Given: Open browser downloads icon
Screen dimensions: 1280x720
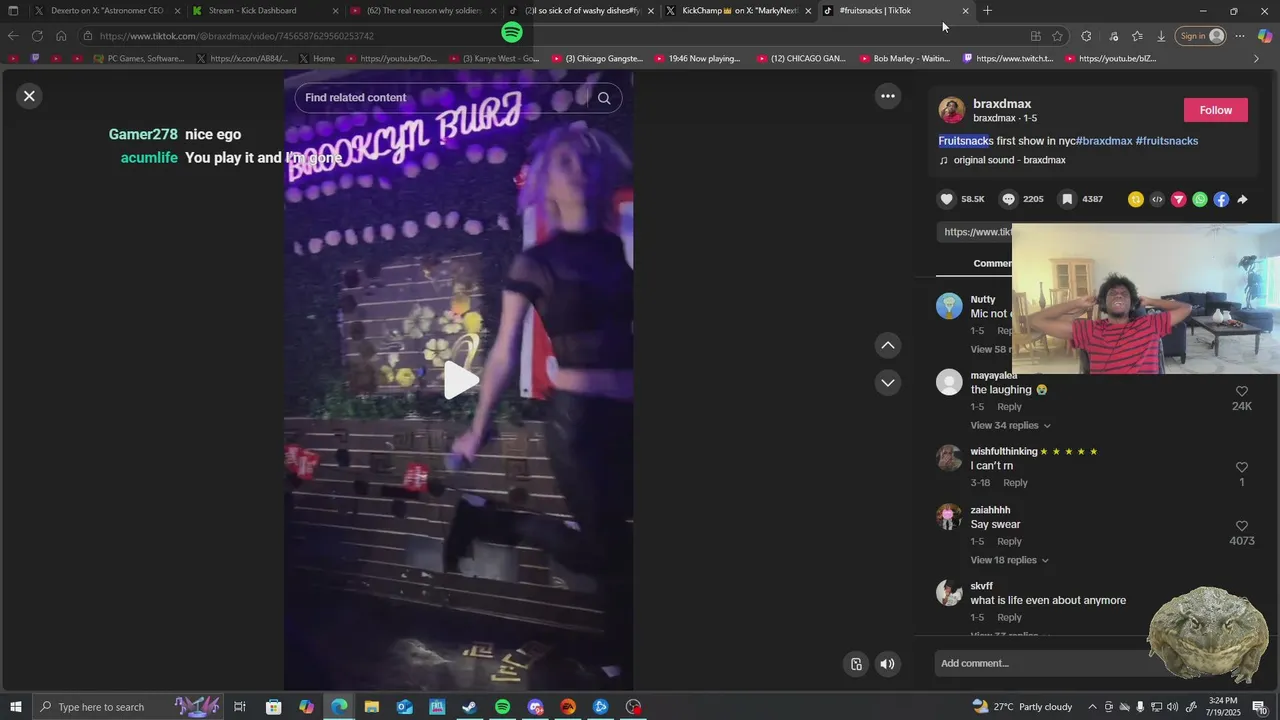Looking at the screenshot, I should click(x=1161, y=36).
